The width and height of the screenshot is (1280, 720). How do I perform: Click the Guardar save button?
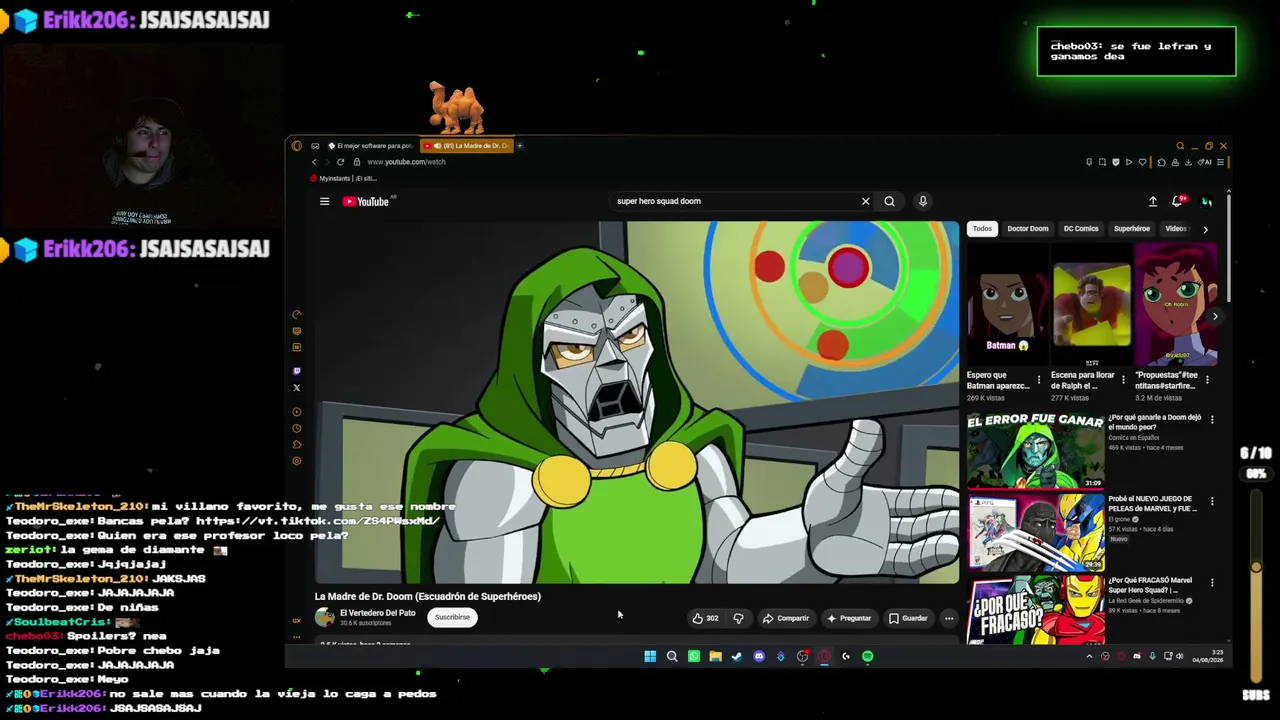point(909,618)
